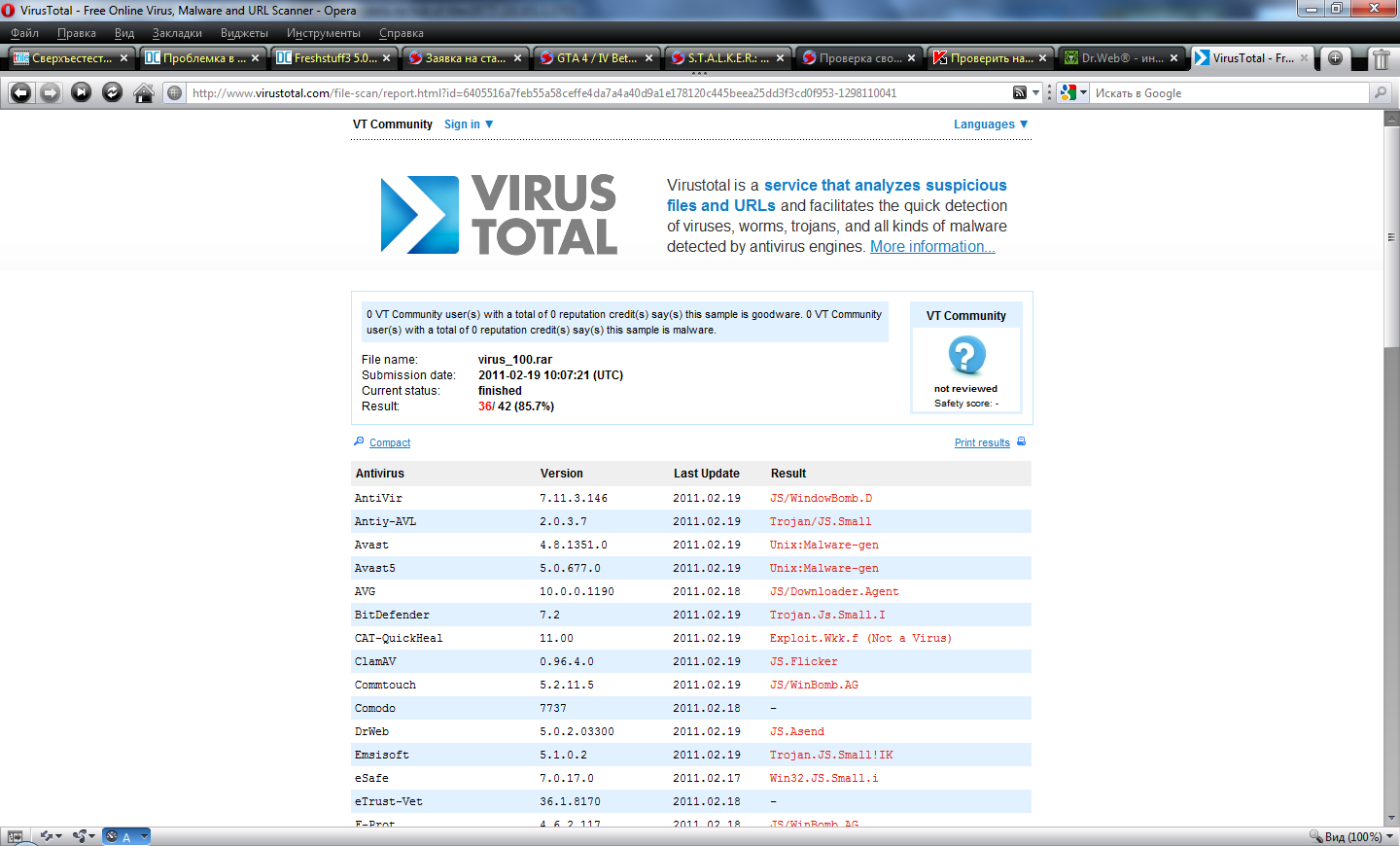The height and width of the screenshot is (846, 1400).
Task: Close the GTA 4 / IV Bet tab
Action: tap(648, 58)
